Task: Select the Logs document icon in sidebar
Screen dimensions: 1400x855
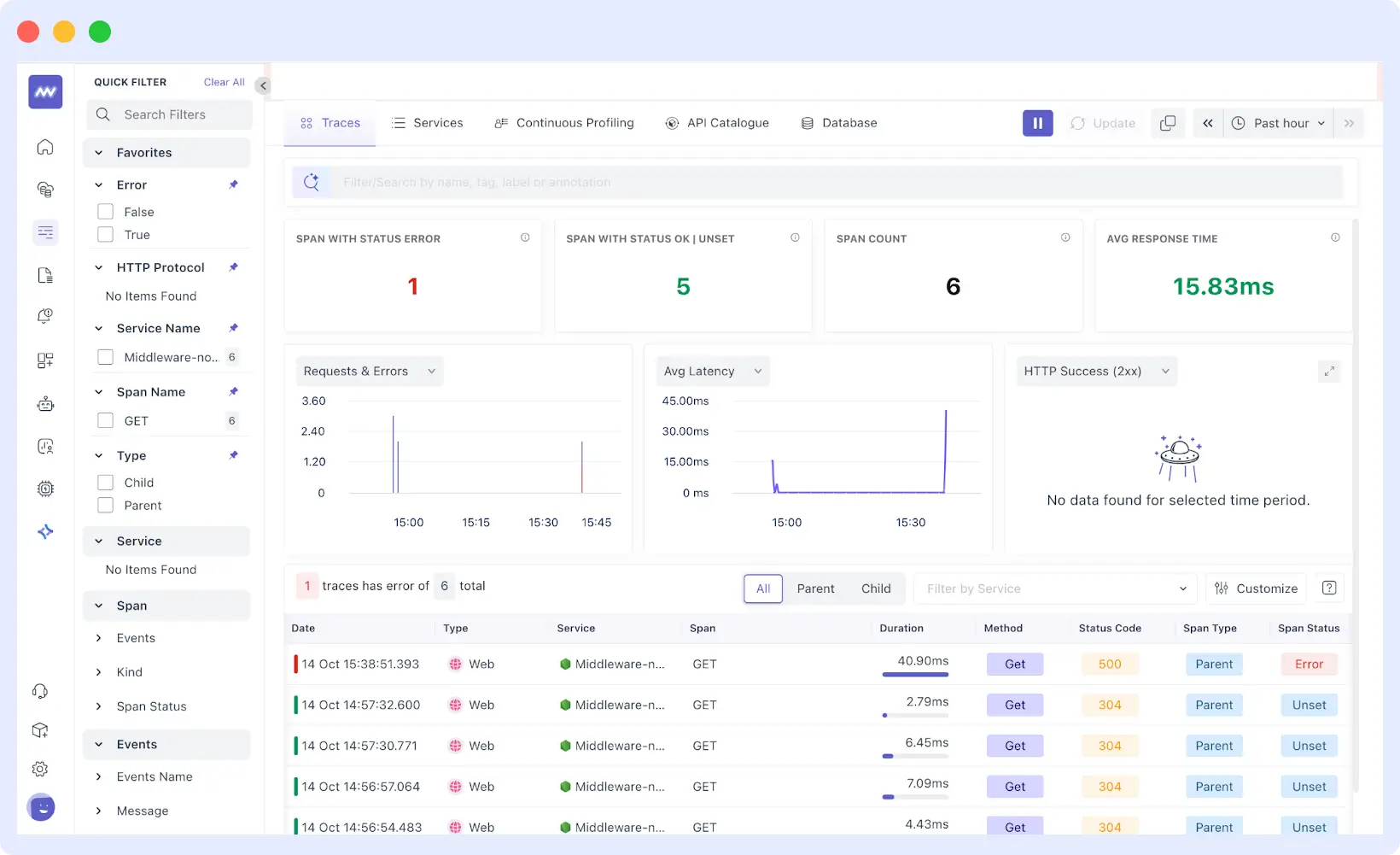Action: (44, 274)
